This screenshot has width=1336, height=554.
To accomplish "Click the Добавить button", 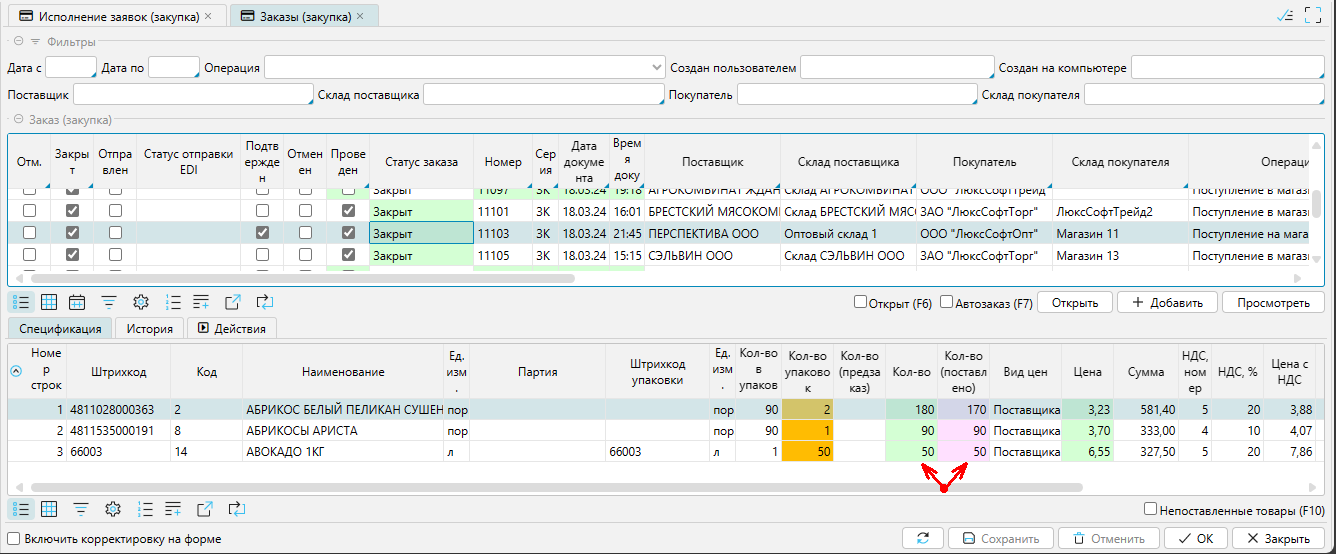I will [1167, 302].
